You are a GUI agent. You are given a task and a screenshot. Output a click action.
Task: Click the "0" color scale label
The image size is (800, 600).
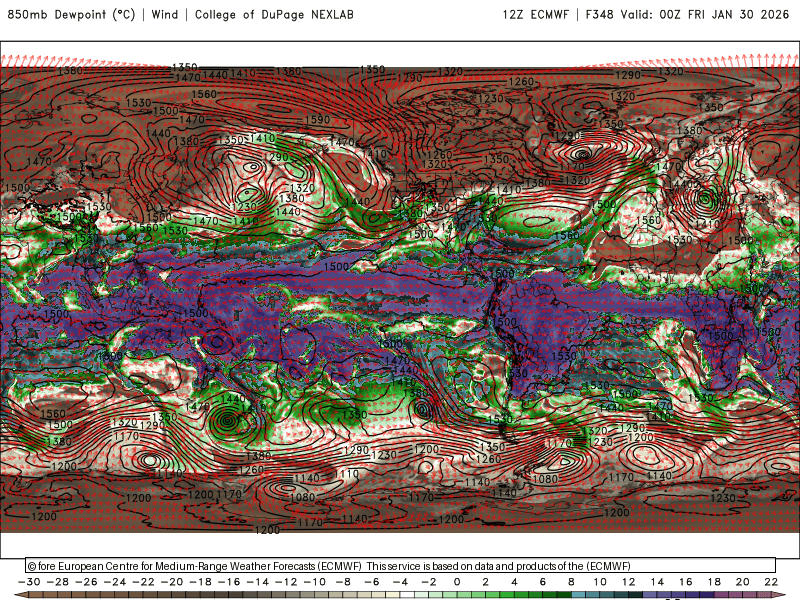pos(457,582)
